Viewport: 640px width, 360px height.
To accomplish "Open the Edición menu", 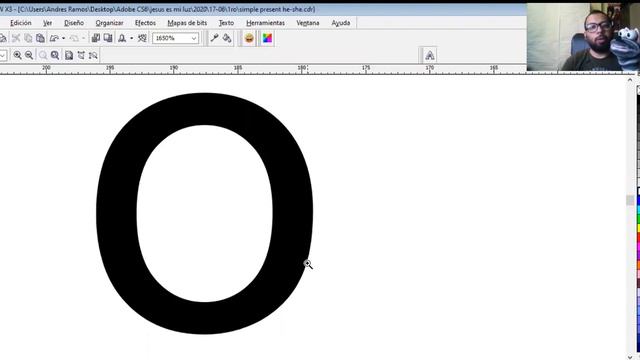I will [x=20, y=23].
